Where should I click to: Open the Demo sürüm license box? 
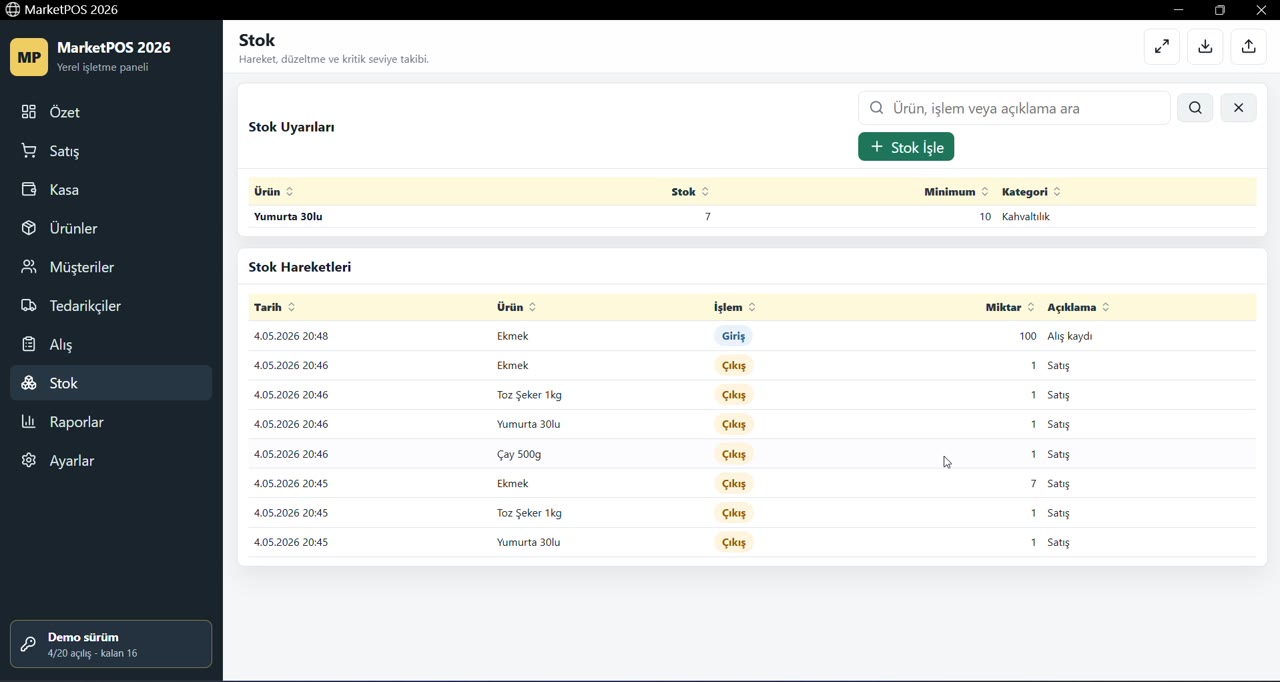tap(111, 644)
